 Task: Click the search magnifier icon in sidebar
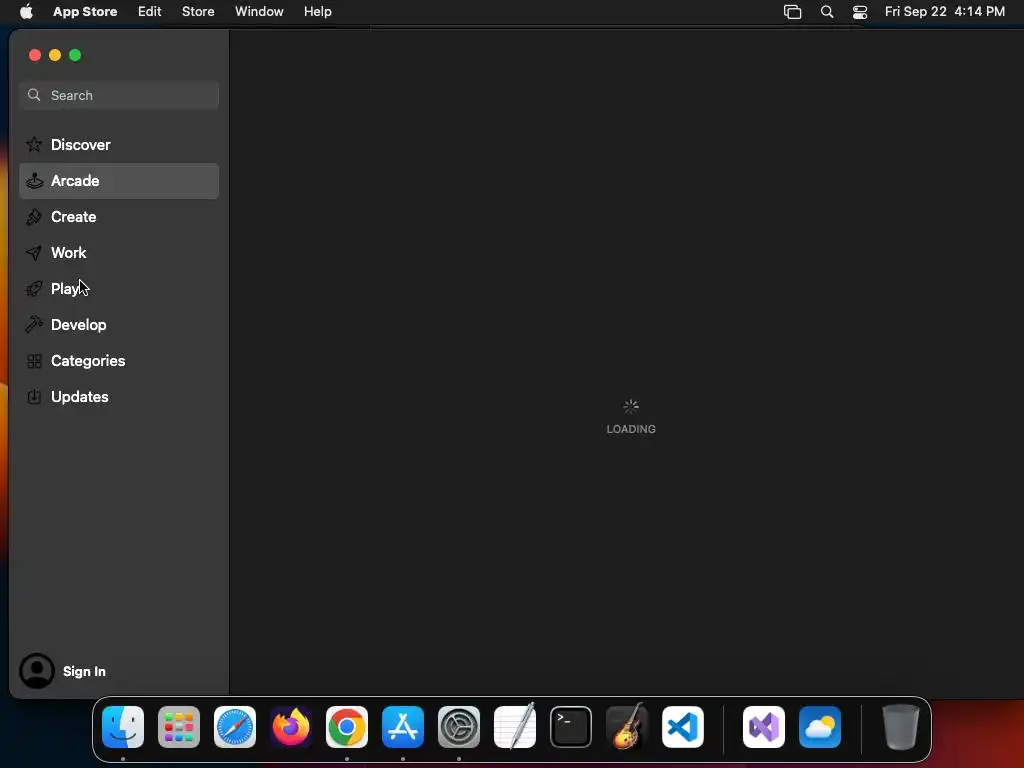tap(34, 95)
